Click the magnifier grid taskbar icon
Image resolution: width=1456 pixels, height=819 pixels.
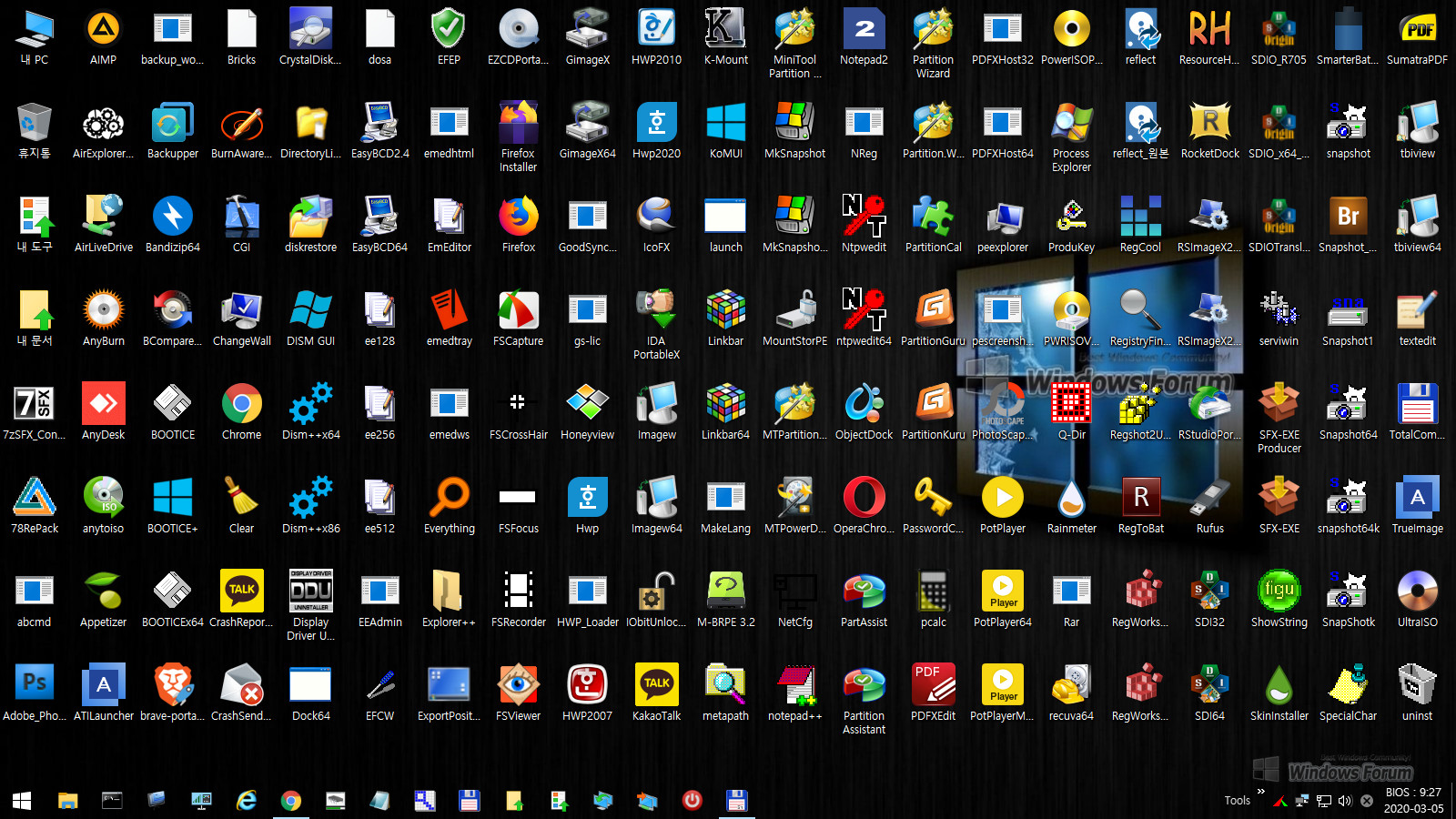tap(425, 800)
